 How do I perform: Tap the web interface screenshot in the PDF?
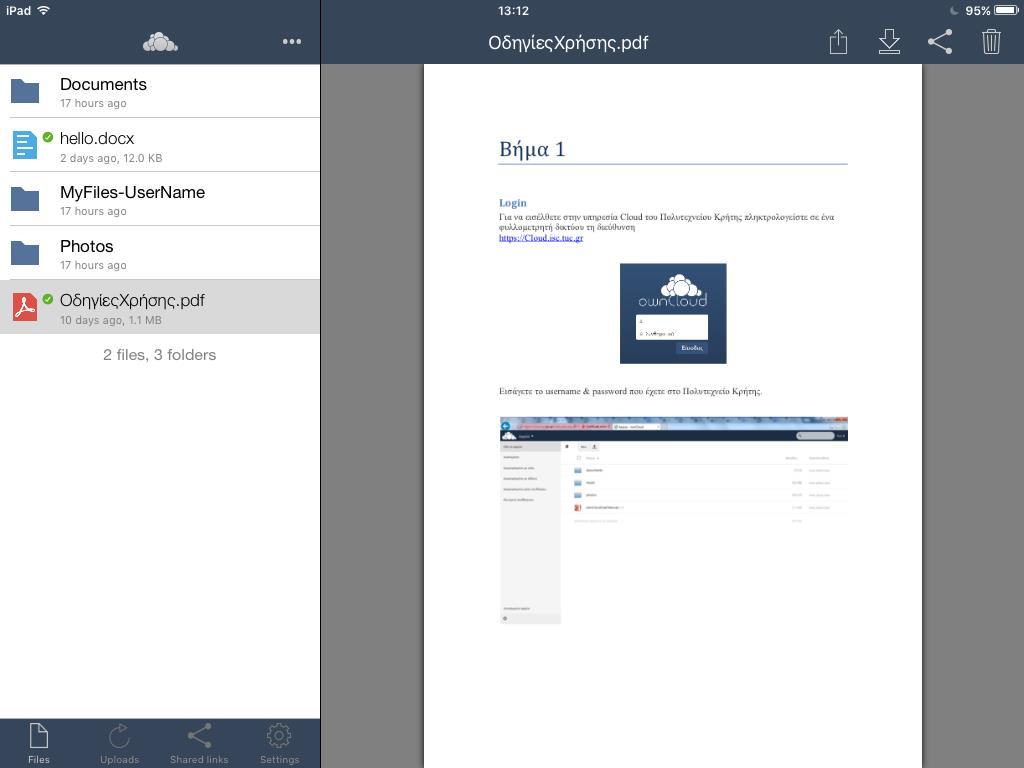pos(673,520)
